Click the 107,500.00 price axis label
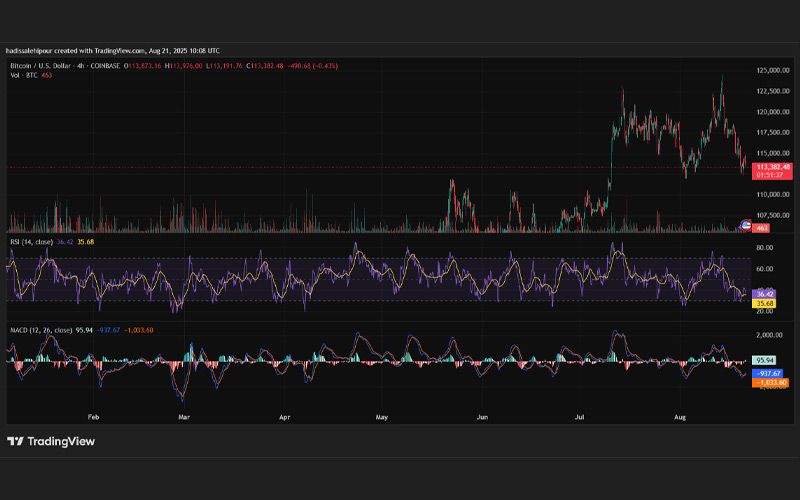 (773, 215)
